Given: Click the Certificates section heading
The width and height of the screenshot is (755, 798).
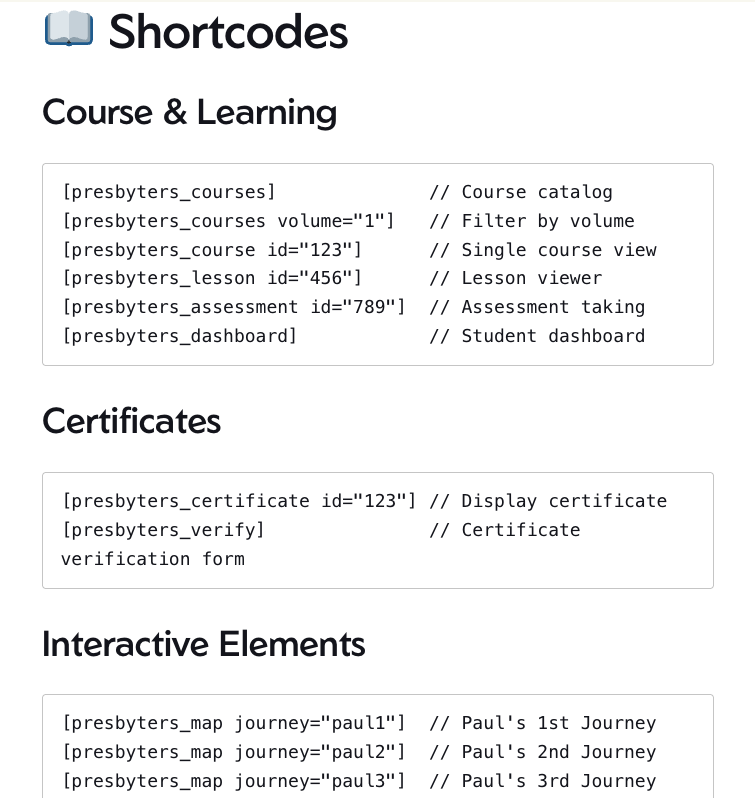Looking at the screenshot, I should tap(131, 421).
